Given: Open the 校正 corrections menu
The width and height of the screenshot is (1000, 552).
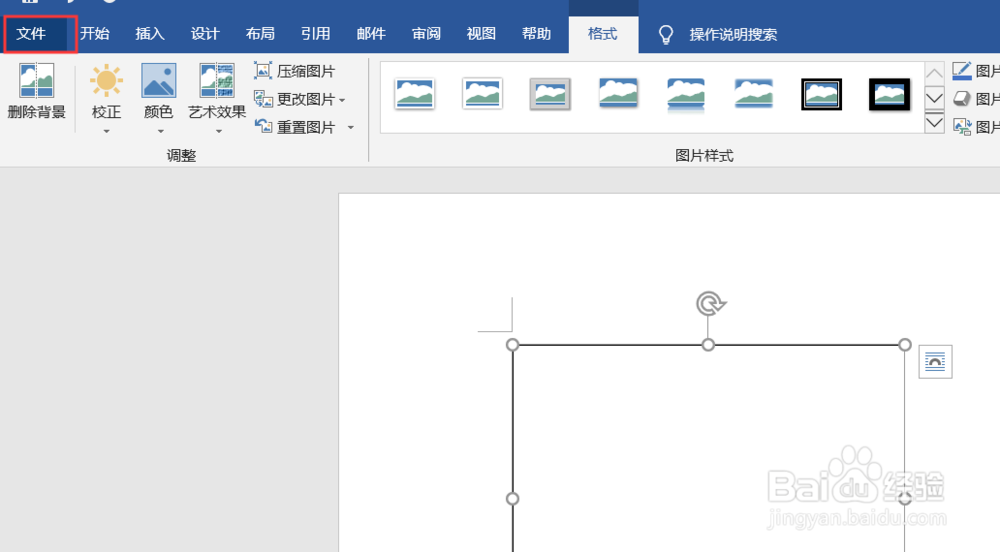Looking at the screenshot, I should (106, 98).
